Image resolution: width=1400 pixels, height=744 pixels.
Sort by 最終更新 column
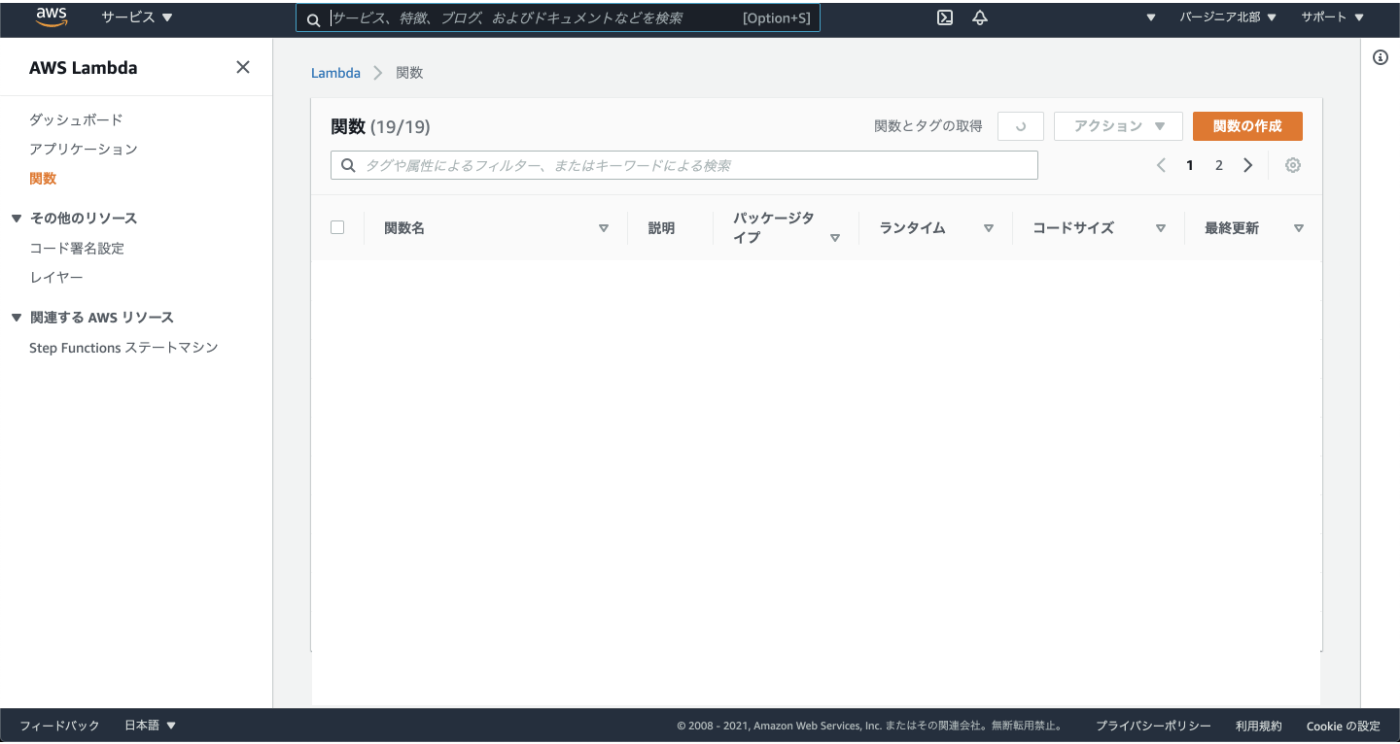(1299, 228)
